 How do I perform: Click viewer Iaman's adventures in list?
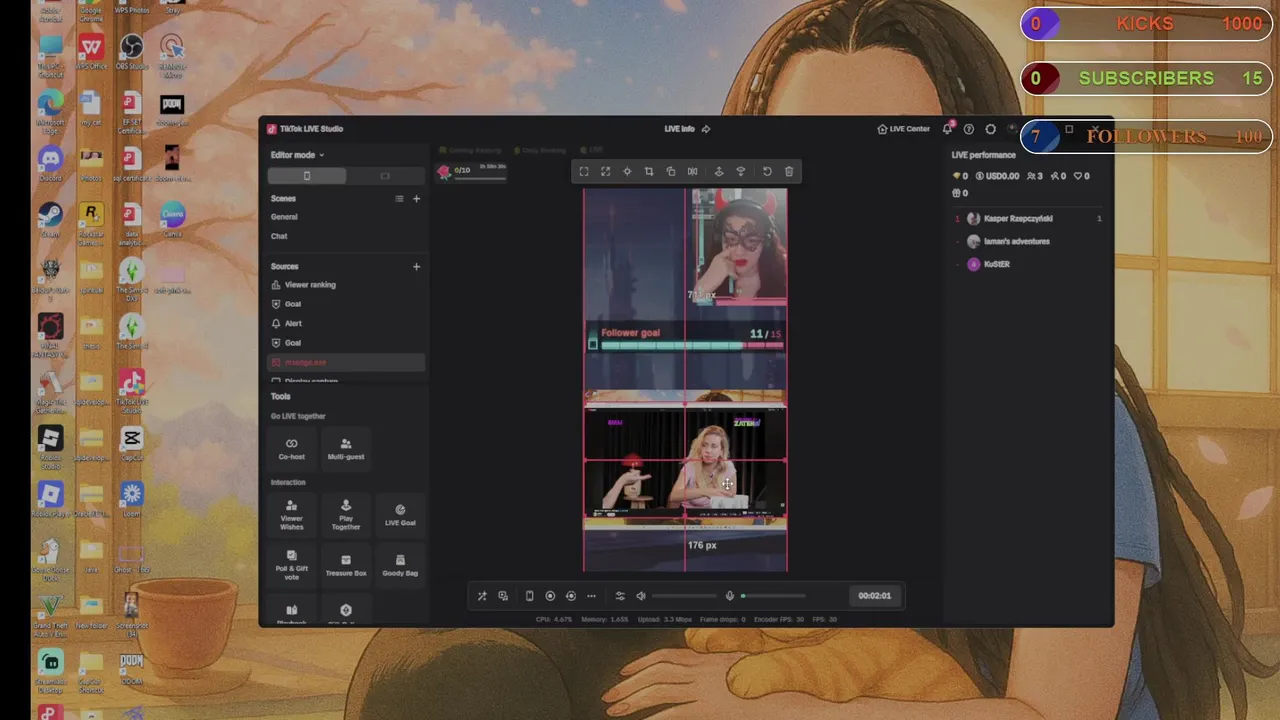1028,241
